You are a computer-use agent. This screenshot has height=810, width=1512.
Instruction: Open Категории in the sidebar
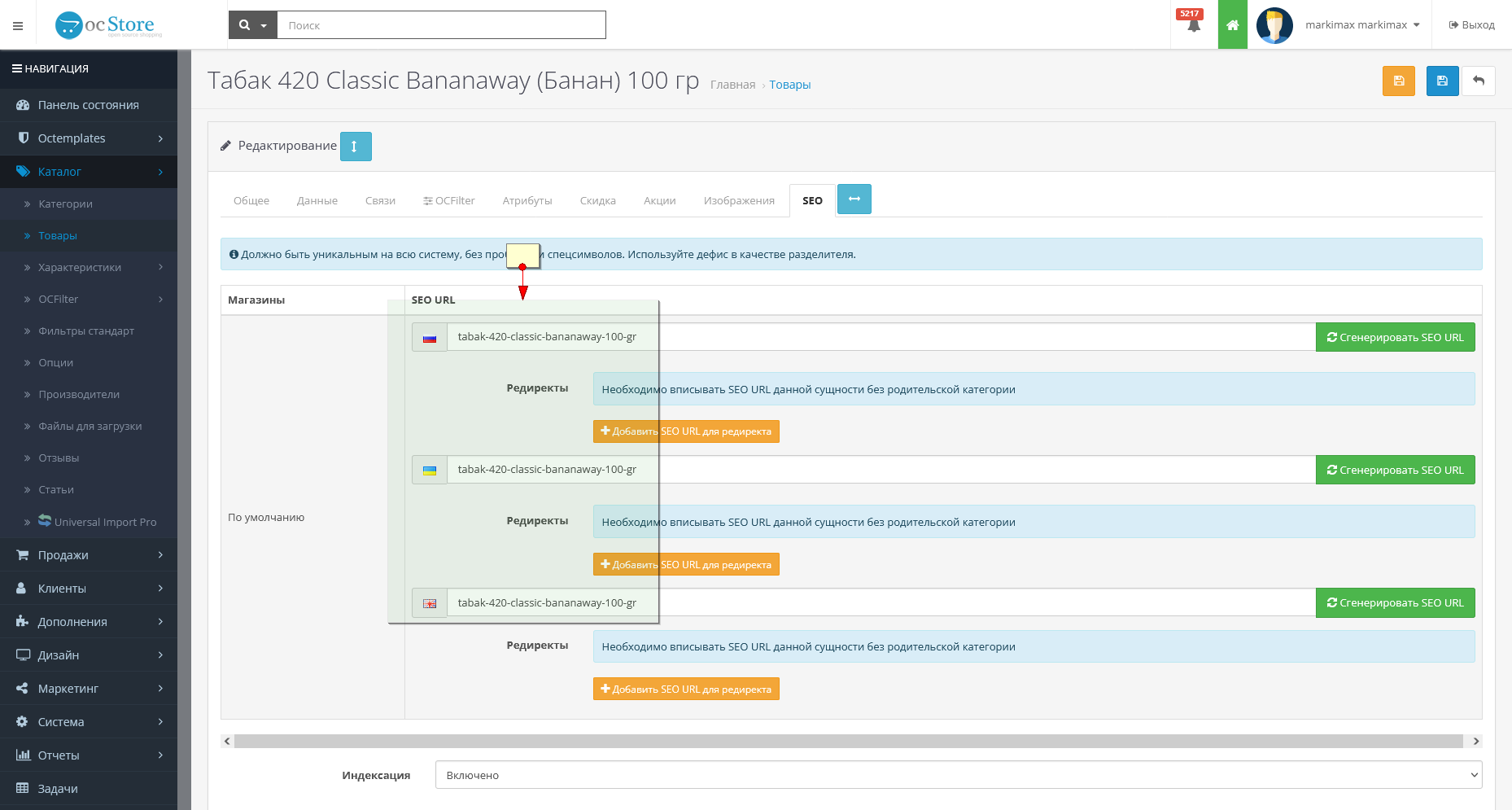pos(65,204)
